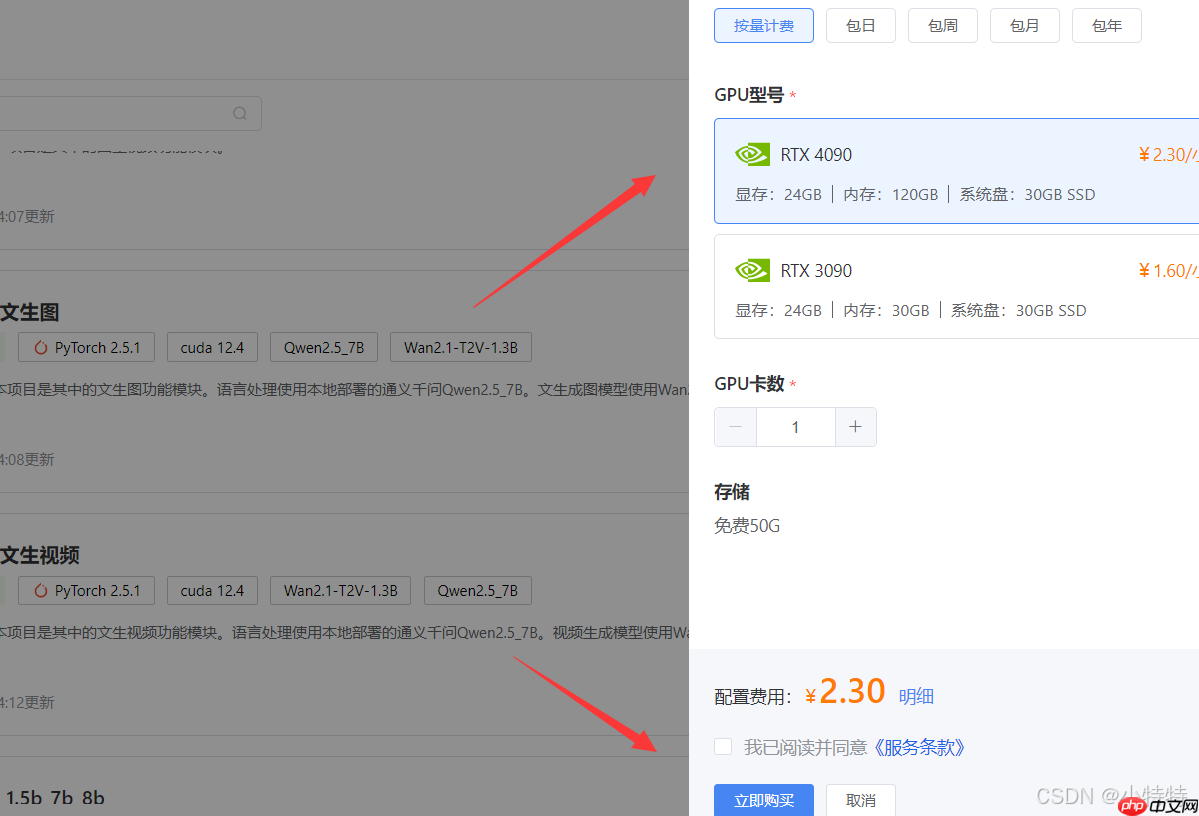Click cuda 12.4 tag under 文生视频

[x=212, y=590]
